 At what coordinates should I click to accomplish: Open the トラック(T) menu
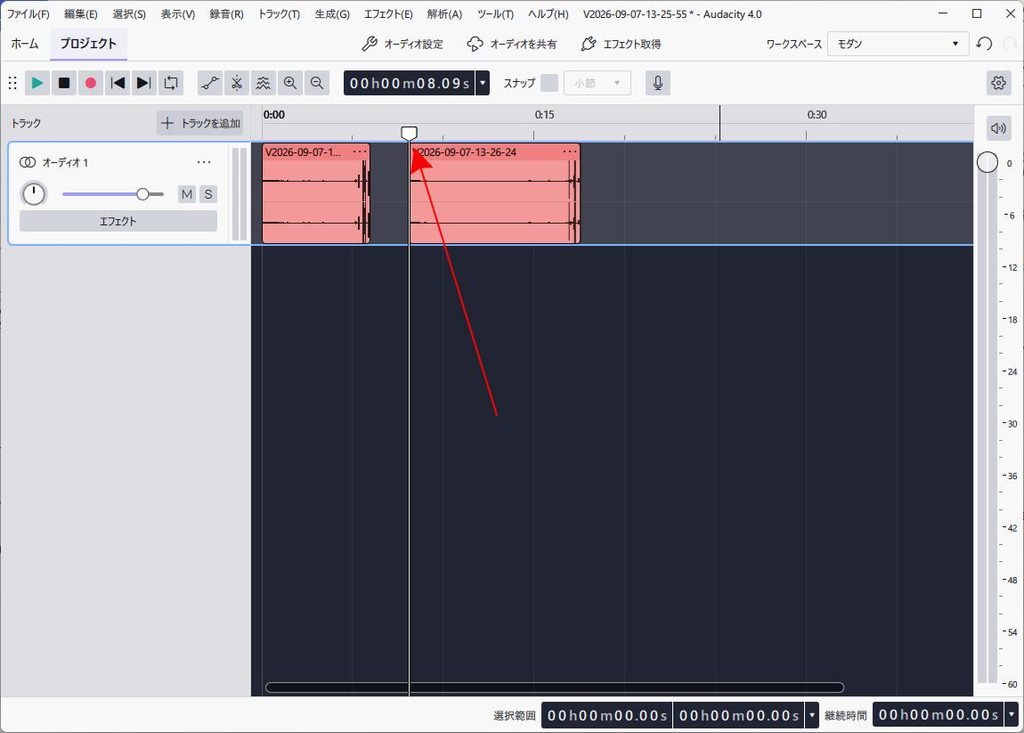point(279,14)
